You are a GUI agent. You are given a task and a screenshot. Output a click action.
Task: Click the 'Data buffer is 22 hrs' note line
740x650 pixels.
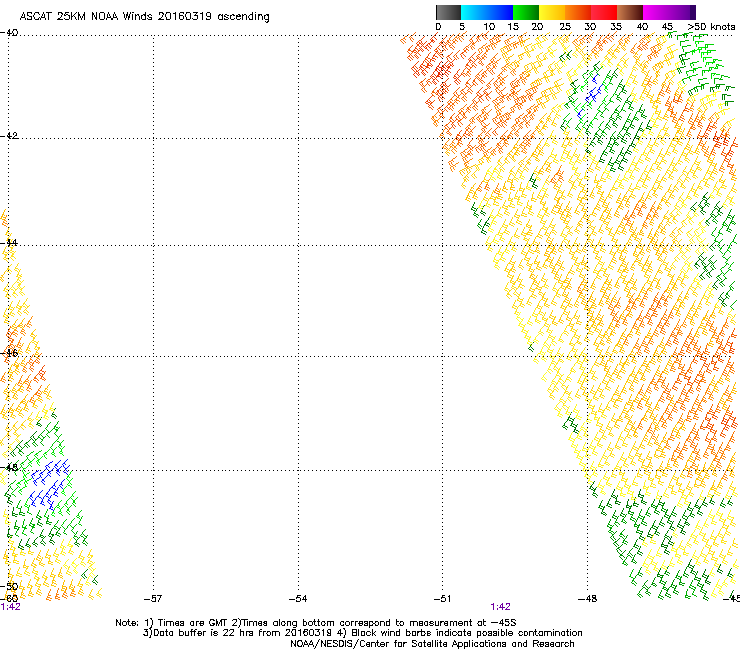click(x=362, y=633)
